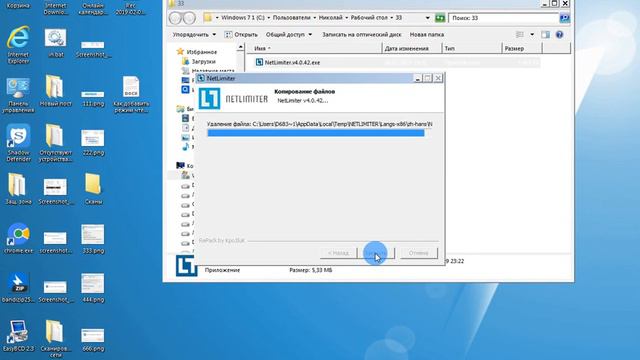
Task: Click the Открыть toolbar button
Action: 241,35
